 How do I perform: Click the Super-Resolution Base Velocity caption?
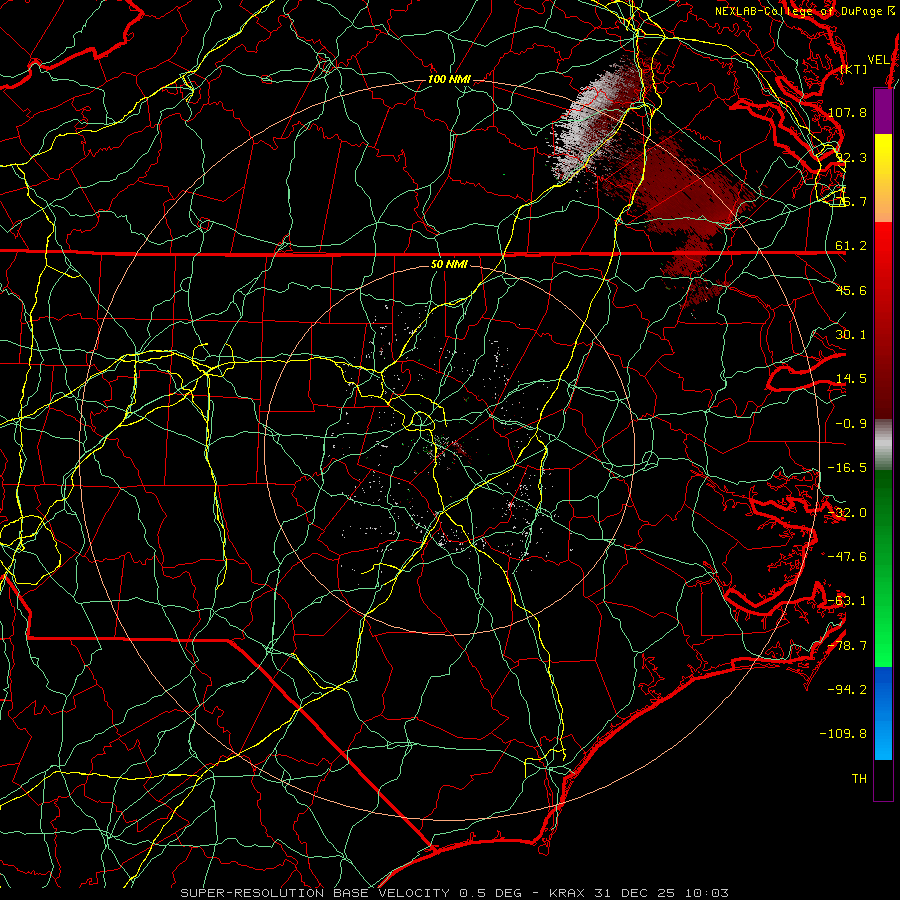click(455, 893)
